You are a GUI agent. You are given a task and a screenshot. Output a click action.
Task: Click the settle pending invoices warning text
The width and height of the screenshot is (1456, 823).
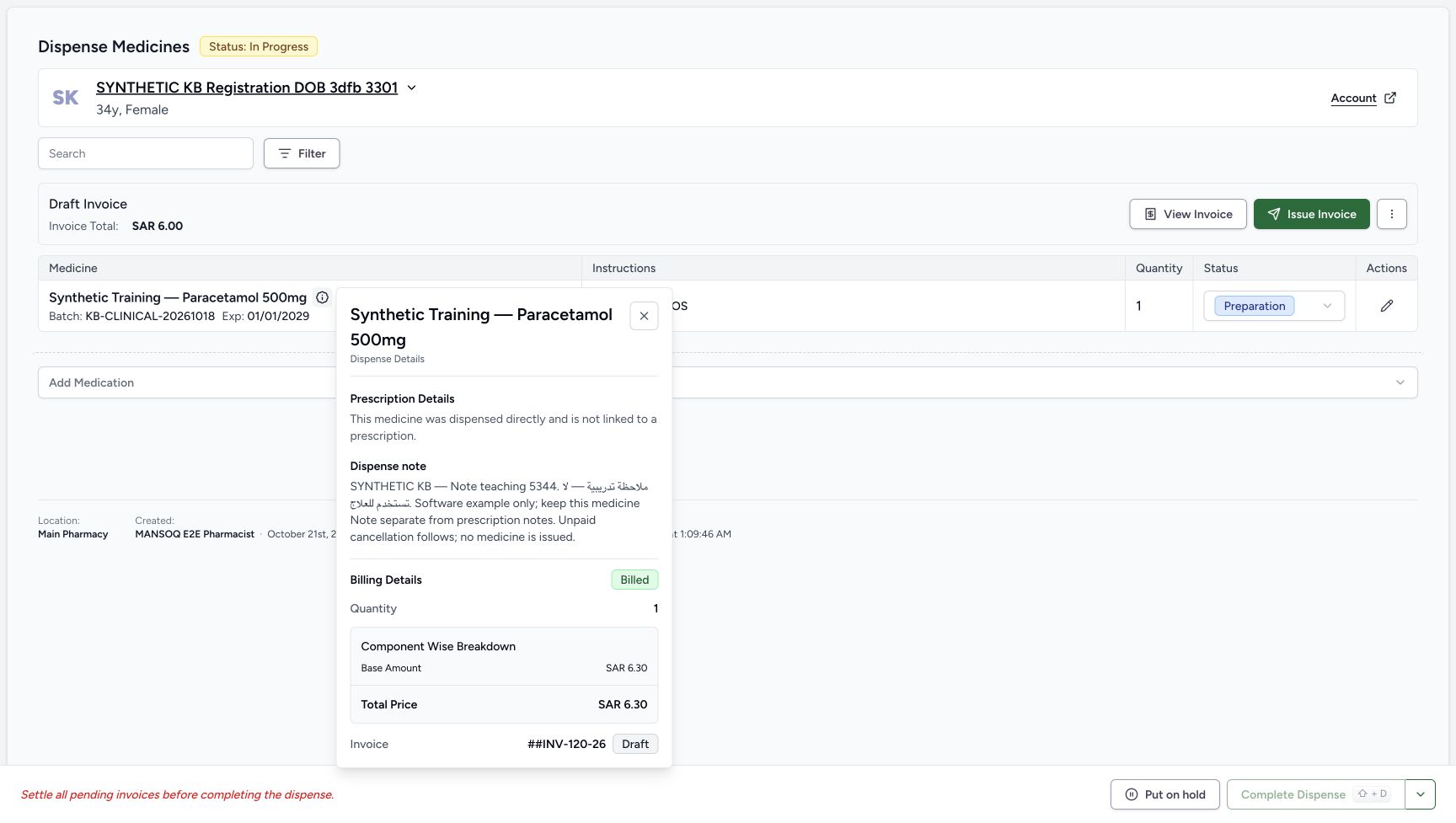(178, 794)
